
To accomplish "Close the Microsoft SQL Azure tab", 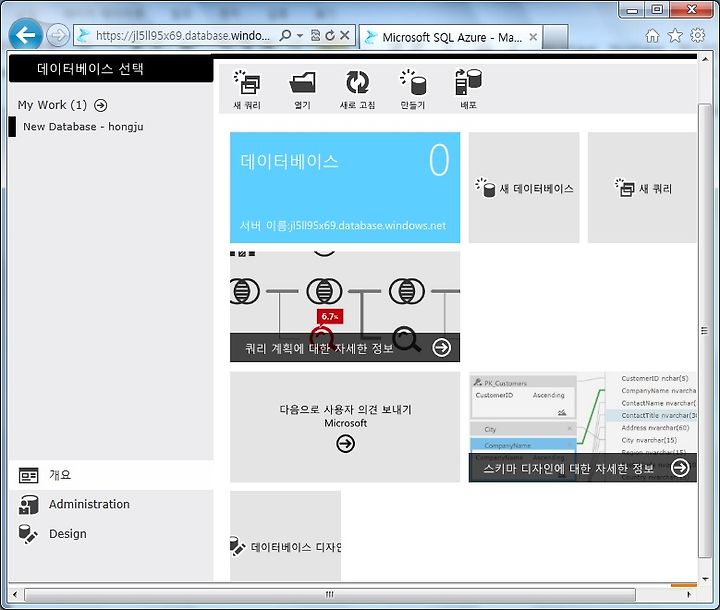I will click(x=533, y=37).
